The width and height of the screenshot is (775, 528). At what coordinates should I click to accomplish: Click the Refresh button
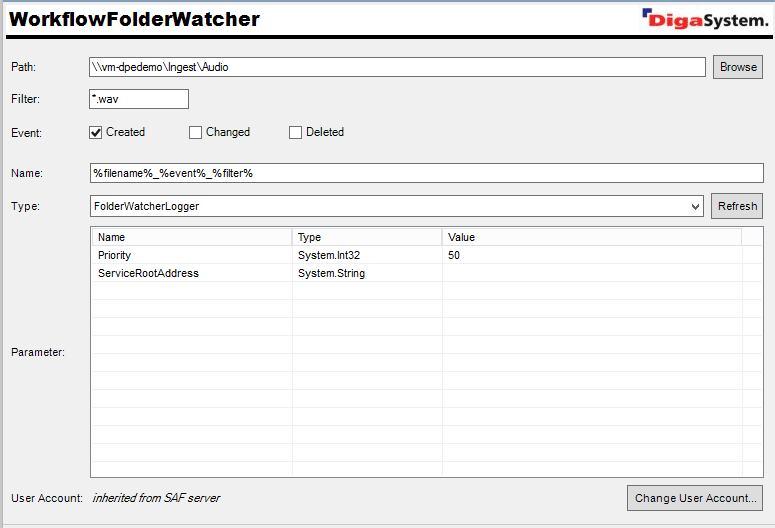(x=737, y=206)
